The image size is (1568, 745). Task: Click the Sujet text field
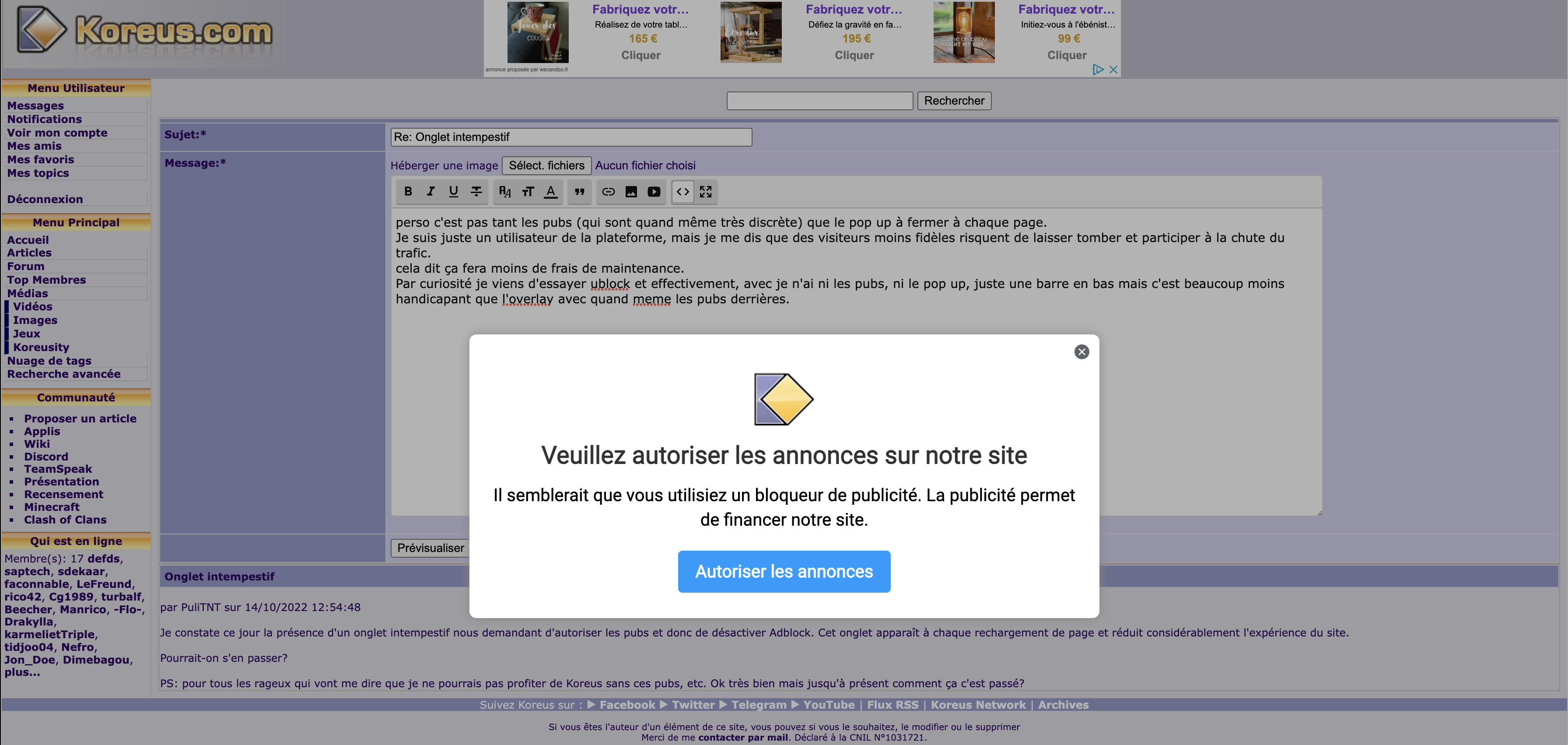point(570,137)
